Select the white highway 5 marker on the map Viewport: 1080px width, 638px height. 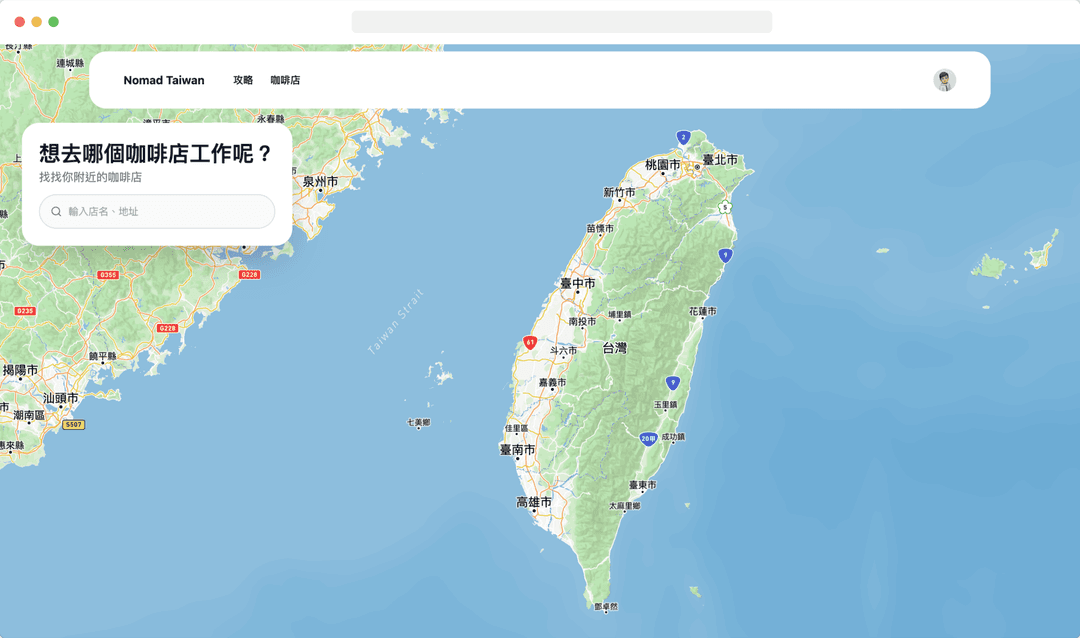(x=725, y=207)
